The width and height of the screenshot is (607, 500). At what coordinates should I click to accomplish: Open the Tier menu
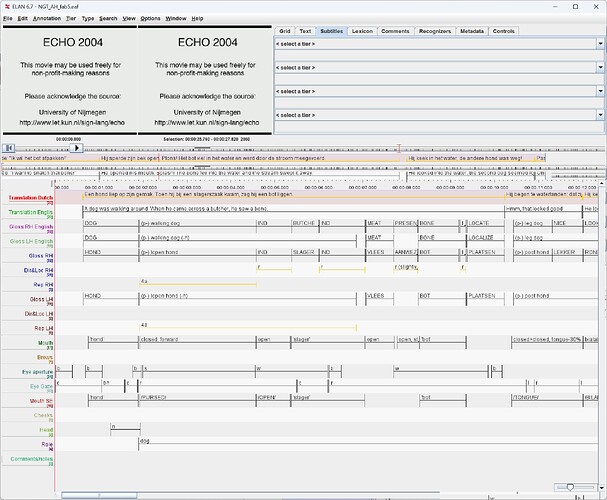point(73,19)
